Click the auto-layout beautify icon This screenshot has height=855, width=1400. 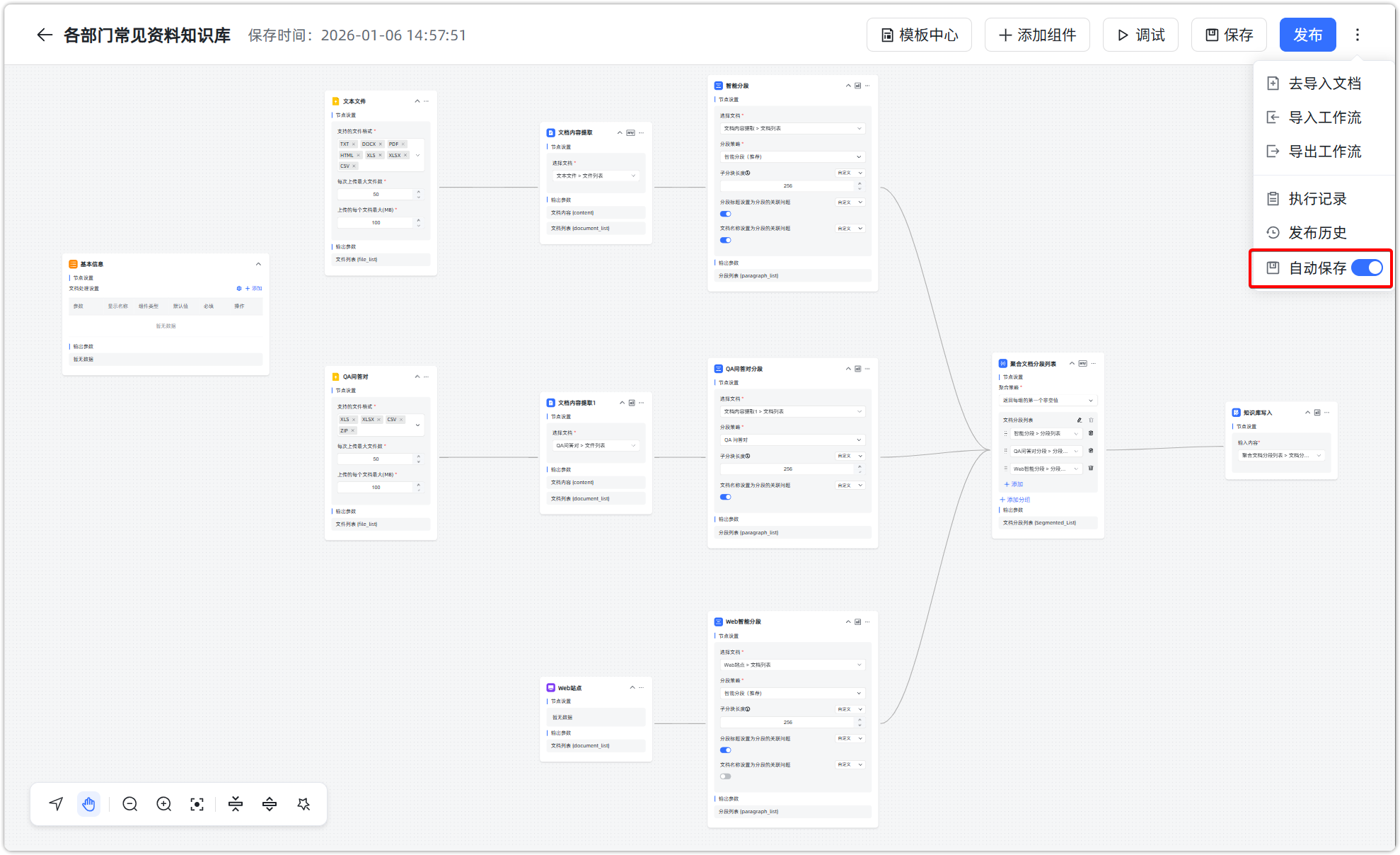(304, 804)
